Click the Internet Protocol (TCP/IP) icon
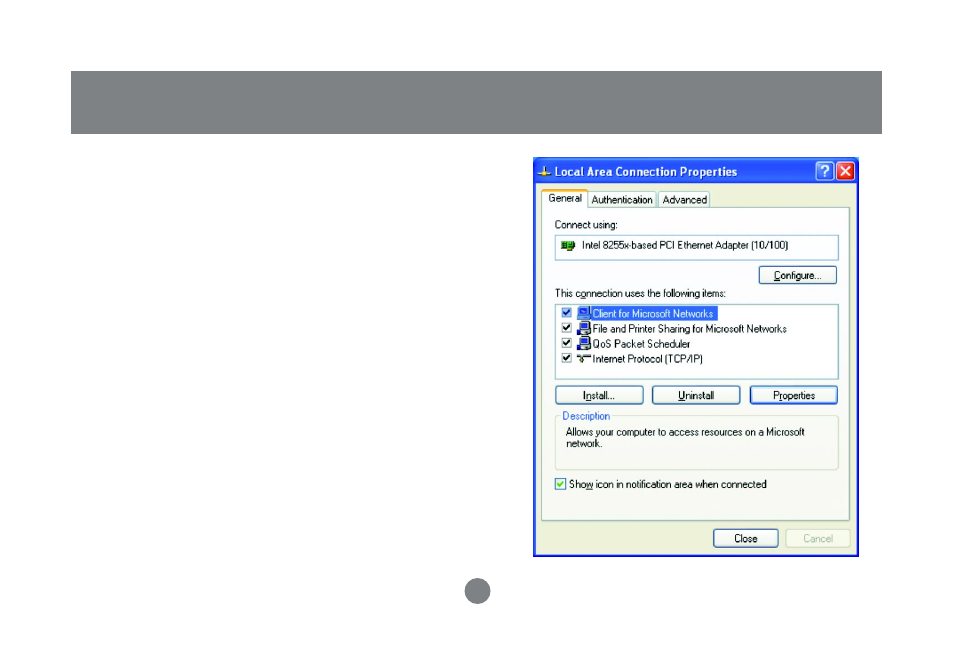The image size is (954, 663). click(583, 358)
